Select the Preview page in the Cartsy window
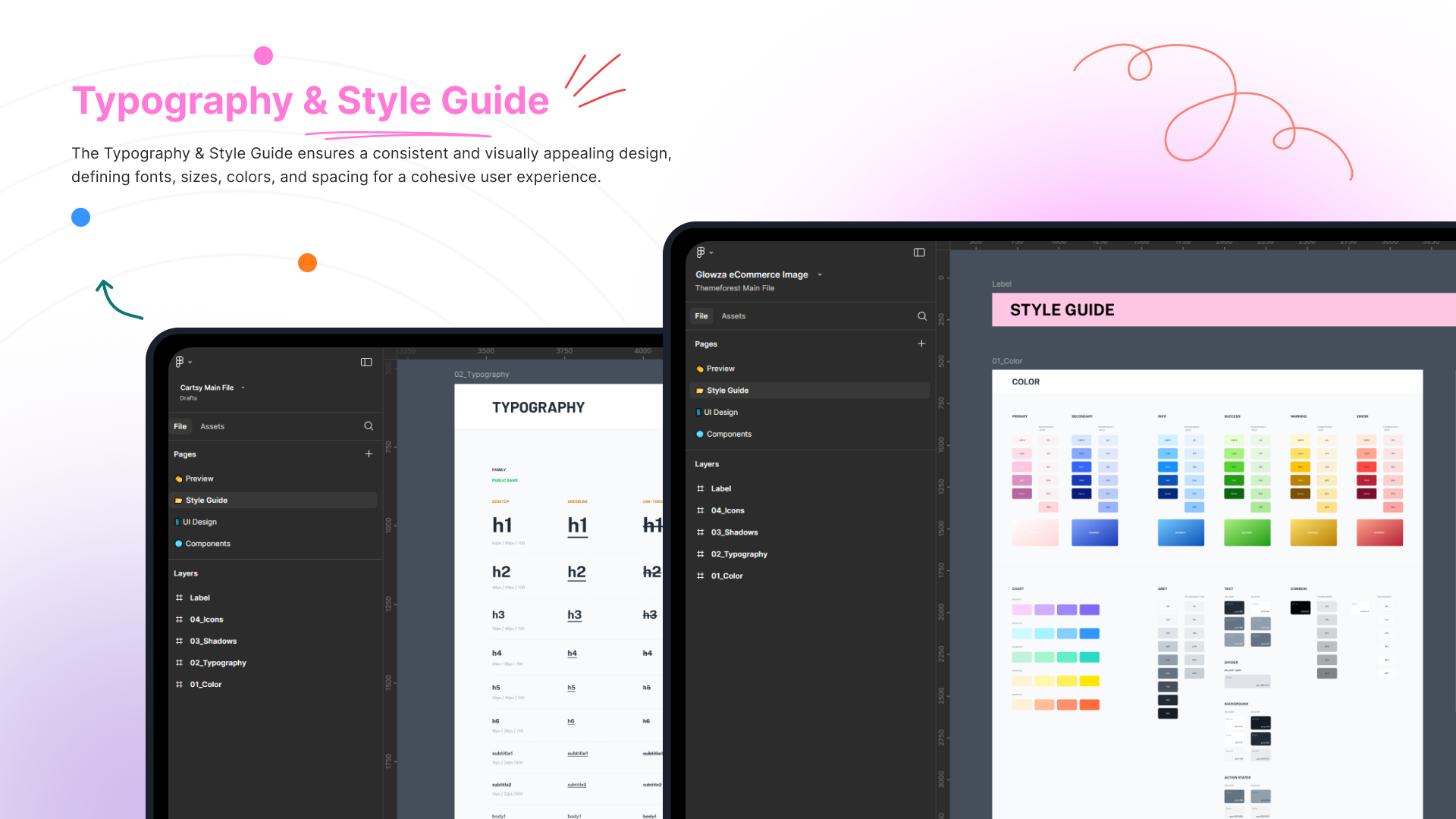The image size is (1456, 819). 199,479
